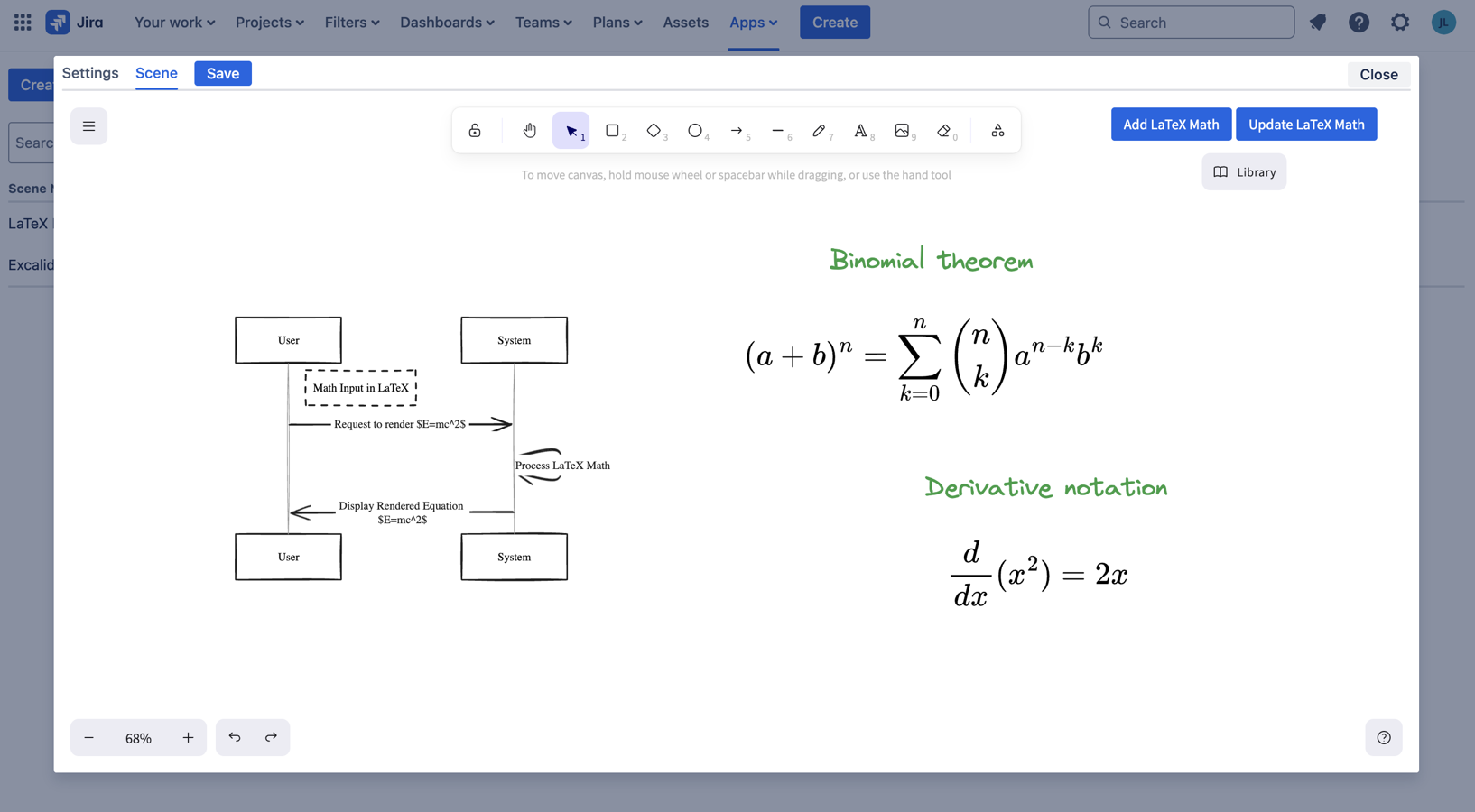Select the Process LaTeX Math label
1475x812 pixels.
pos(562,466)
